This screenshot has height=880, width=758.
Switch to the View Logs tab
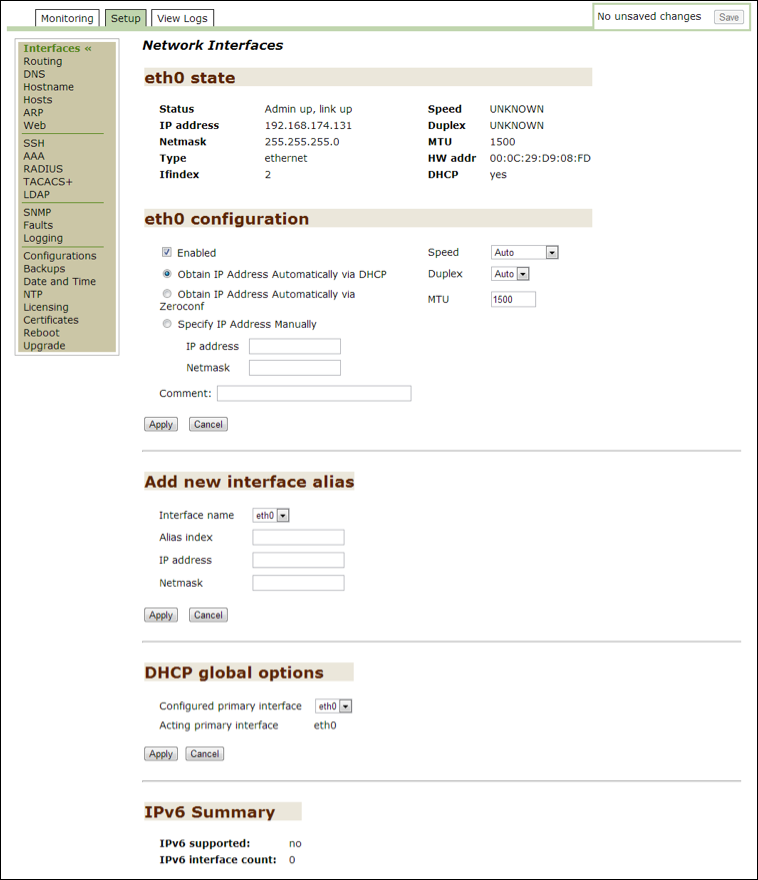[x=183, y=18]
